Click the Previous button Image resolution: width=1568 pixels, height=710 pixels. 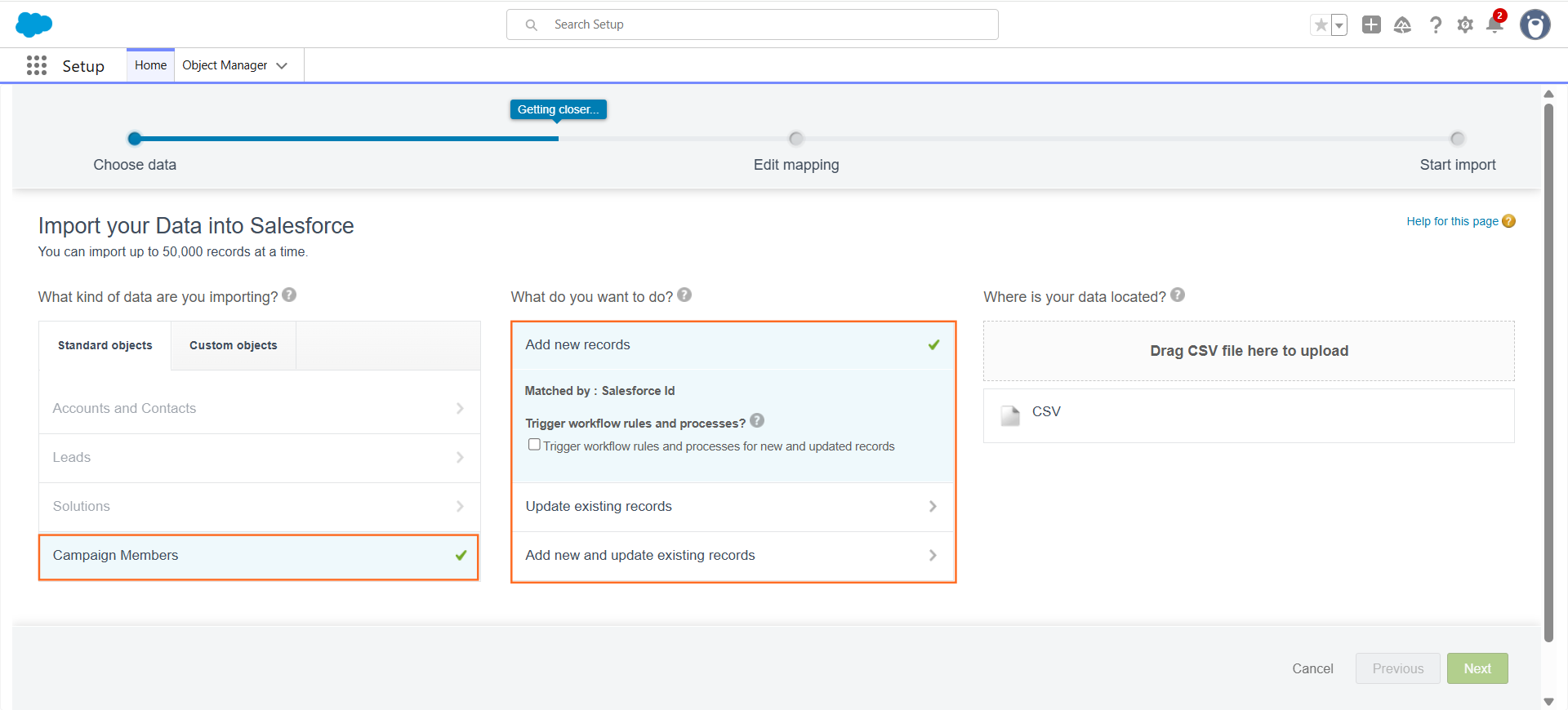tap(1398, 668)
